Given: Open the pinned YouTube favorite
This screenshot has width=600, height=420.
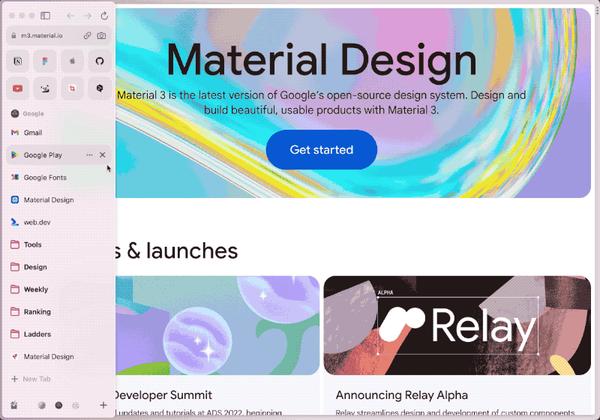Looking at the screenshot, I should point(18,88).
